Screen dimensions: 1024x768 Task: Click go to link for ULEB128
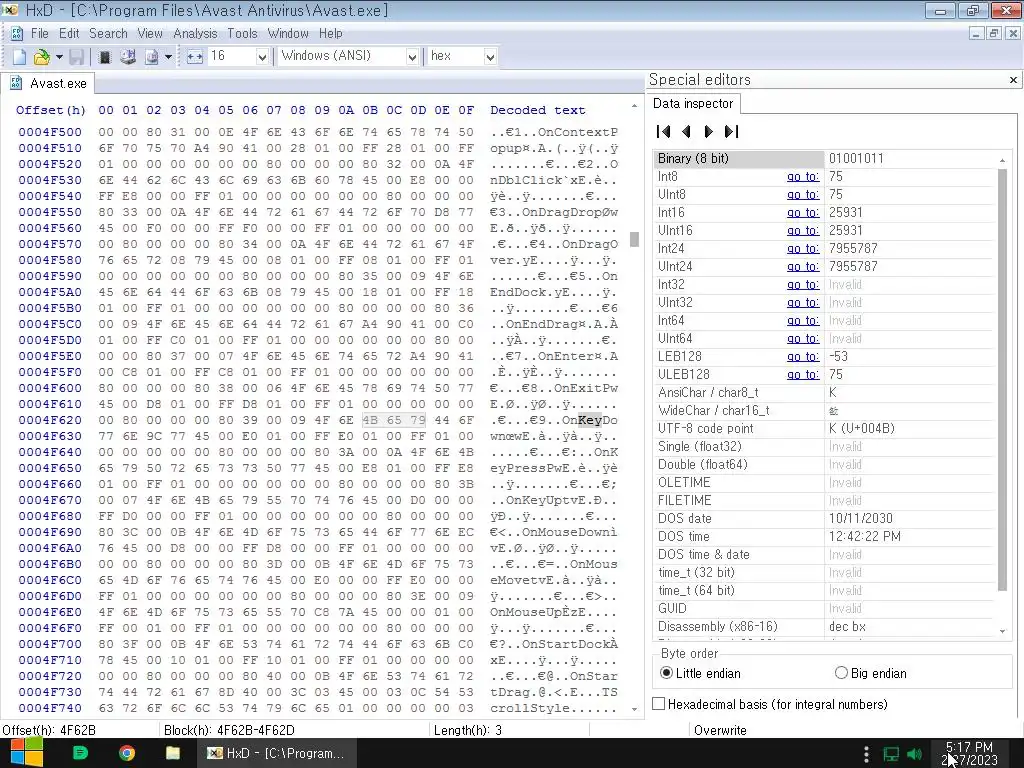[x=803, y=374]
